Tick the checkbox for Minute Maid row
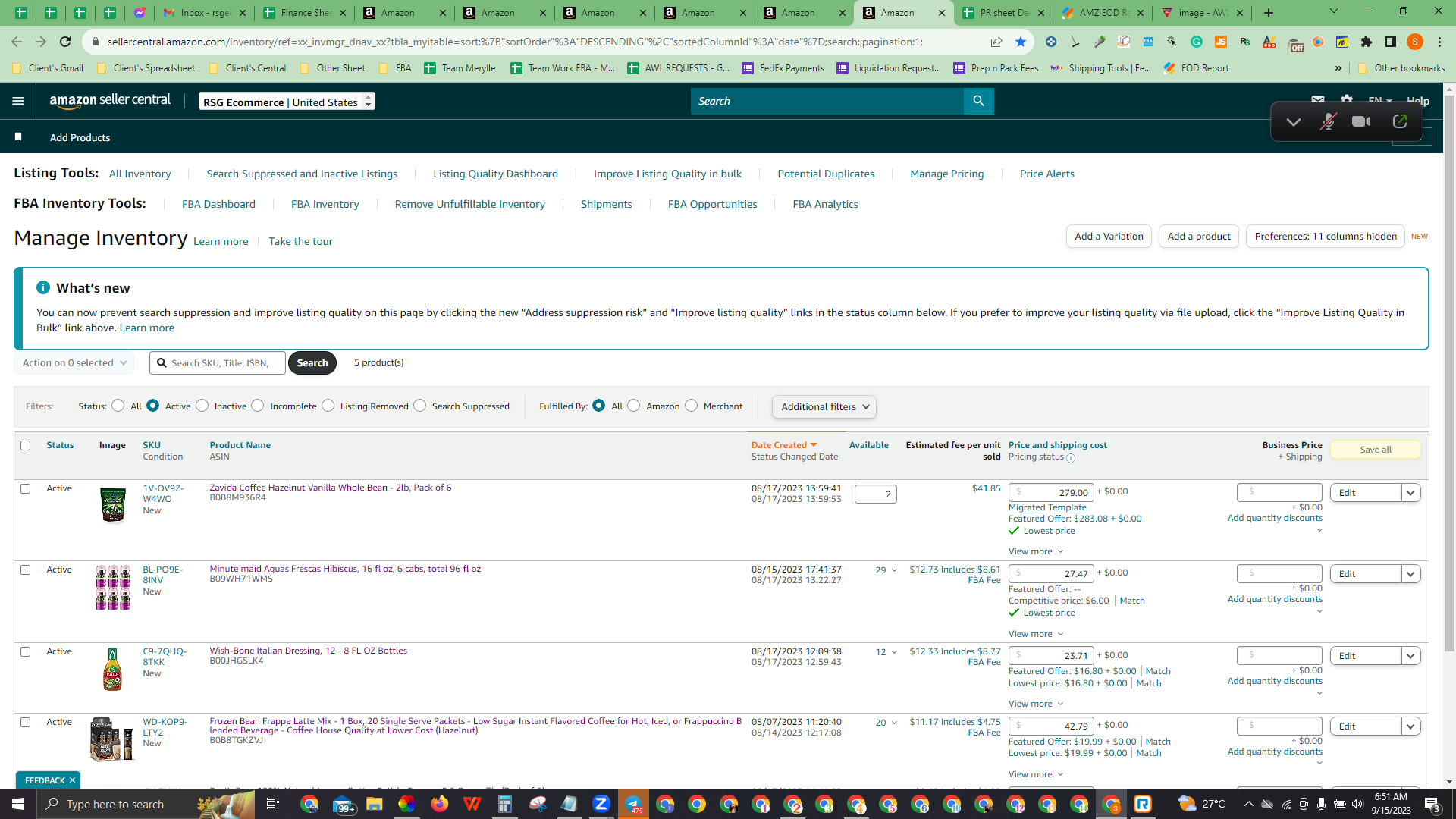1456x819 pixels. 26,570
